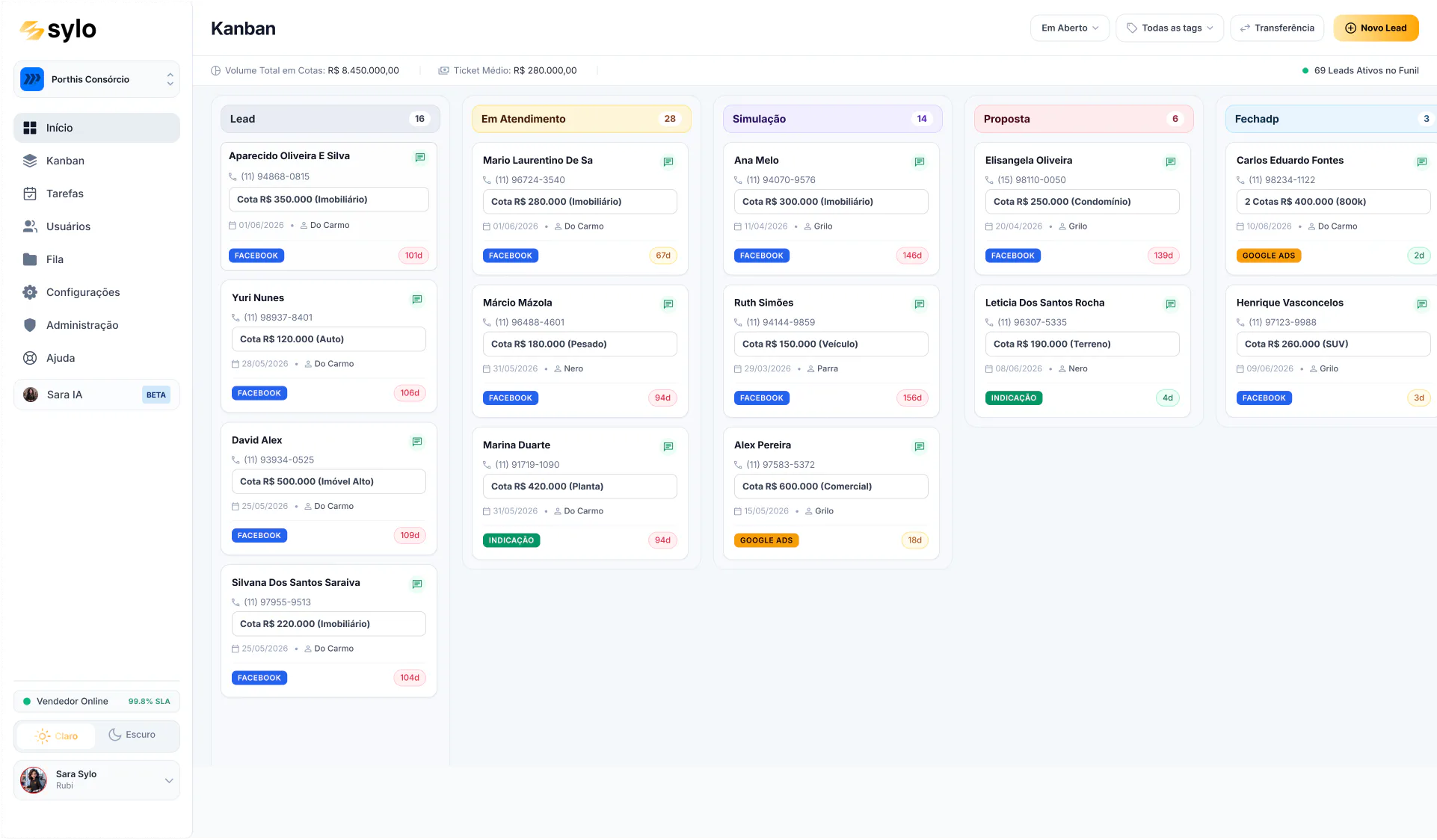Screen dimensions: 1437x840
Task: Click the 99.8% SLA indicator
Action: [149, 702]
